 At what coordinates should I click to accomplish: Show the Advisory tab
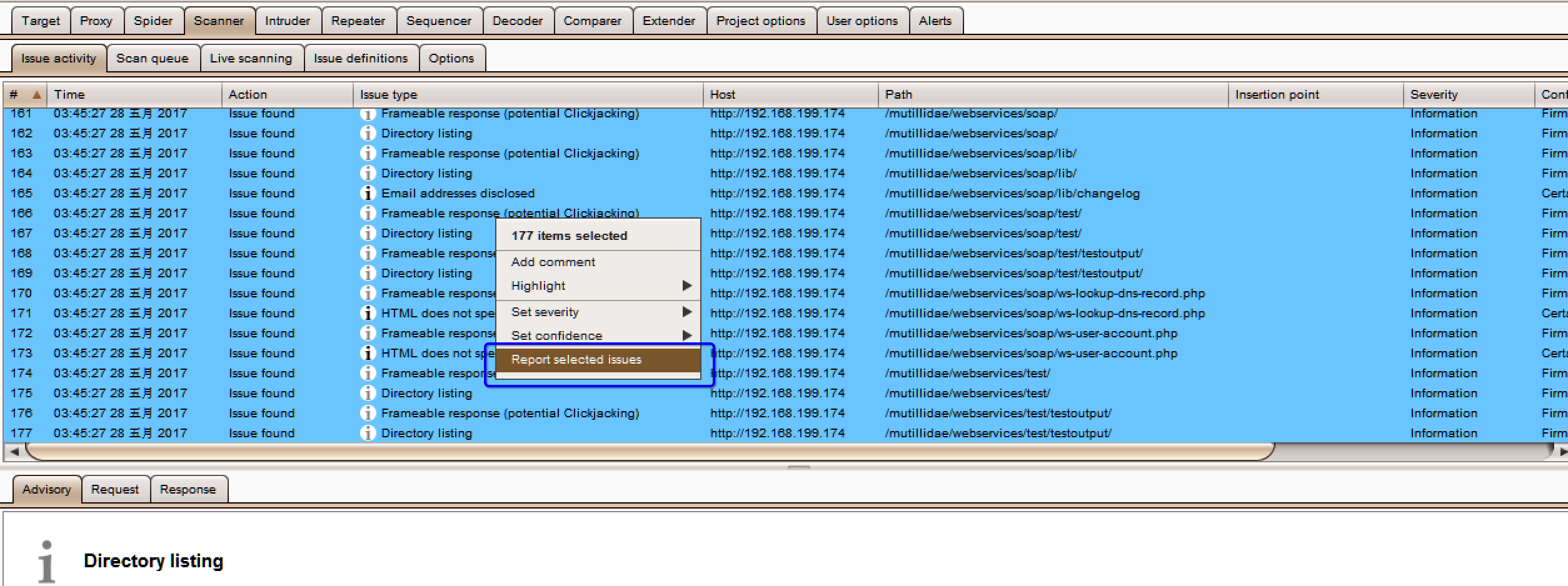[x=47, y=489]
